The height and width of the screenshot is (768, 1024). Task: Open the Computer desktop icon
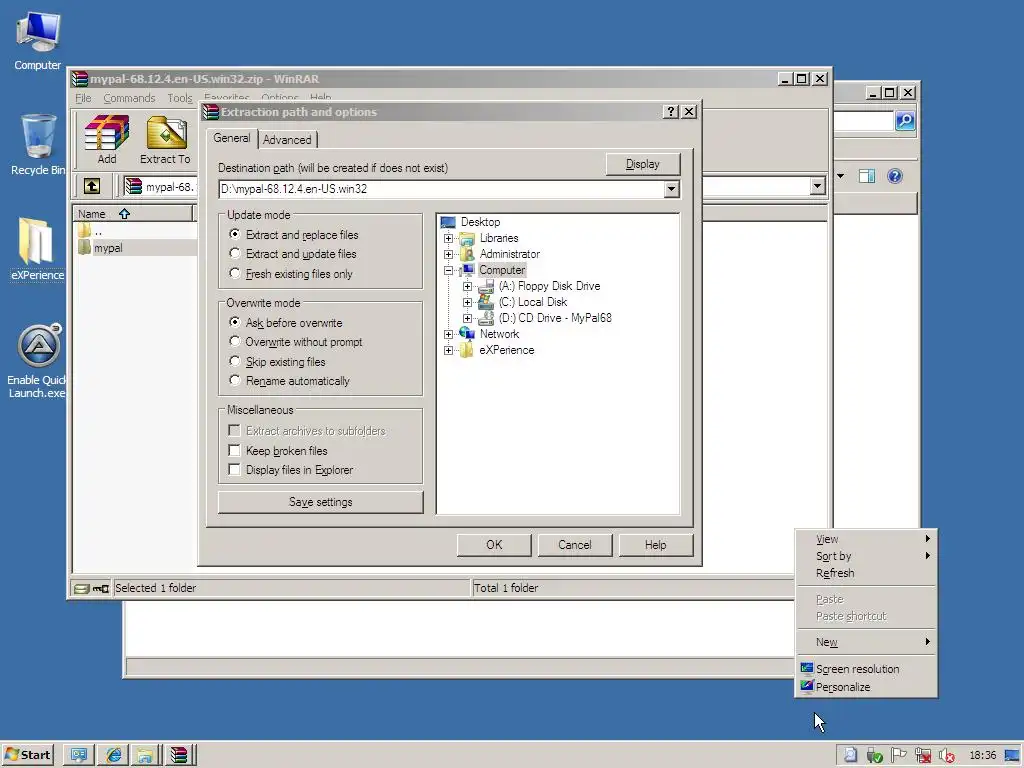37,40
